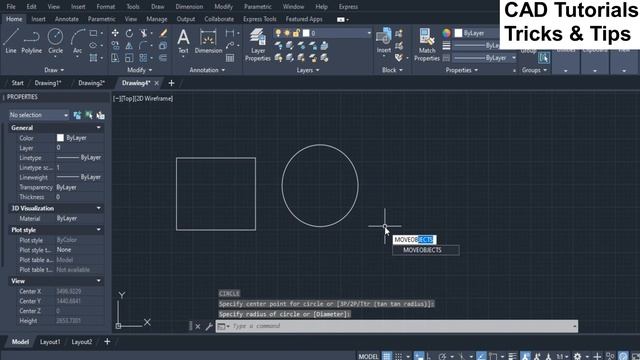Toggle grid display in status bar
This screenshot has width=640, height=360.
(386, 356)
